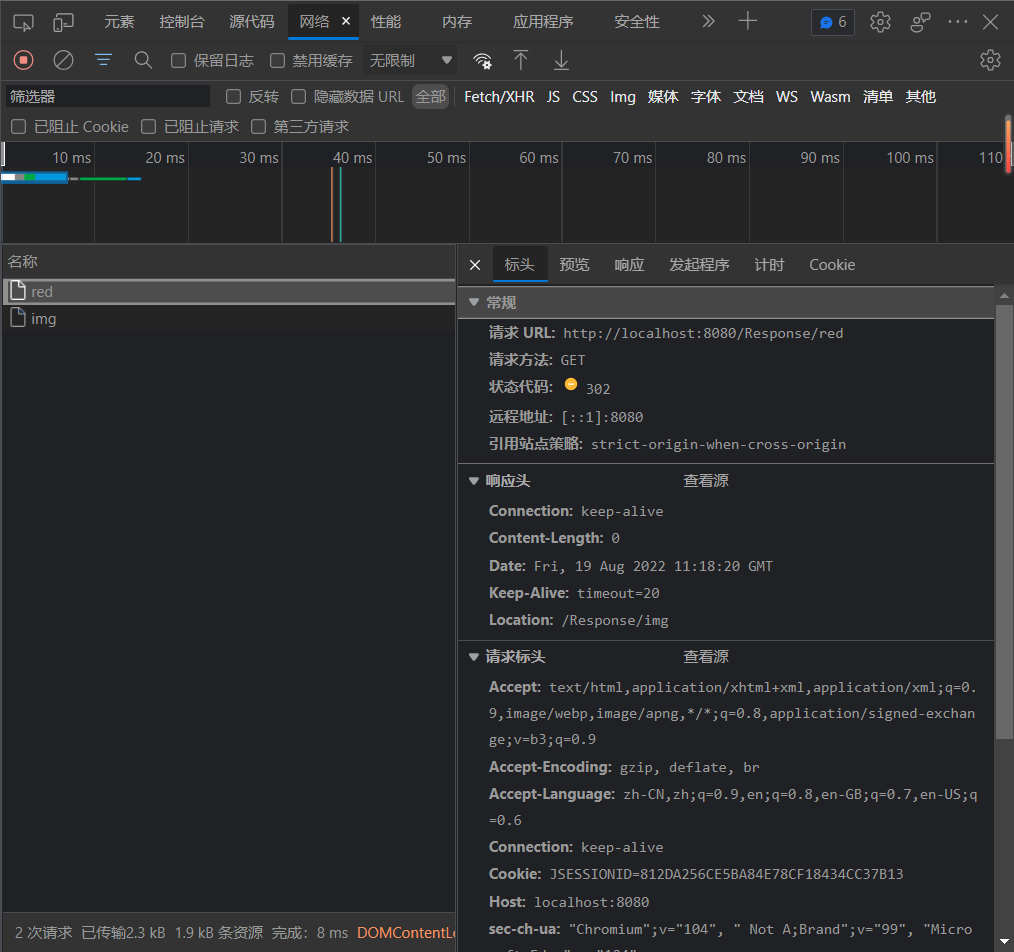This screenshot has height=952, width=1014.
Task: Check 已阻止请求 checkbox
Action: tap(149, 127)
